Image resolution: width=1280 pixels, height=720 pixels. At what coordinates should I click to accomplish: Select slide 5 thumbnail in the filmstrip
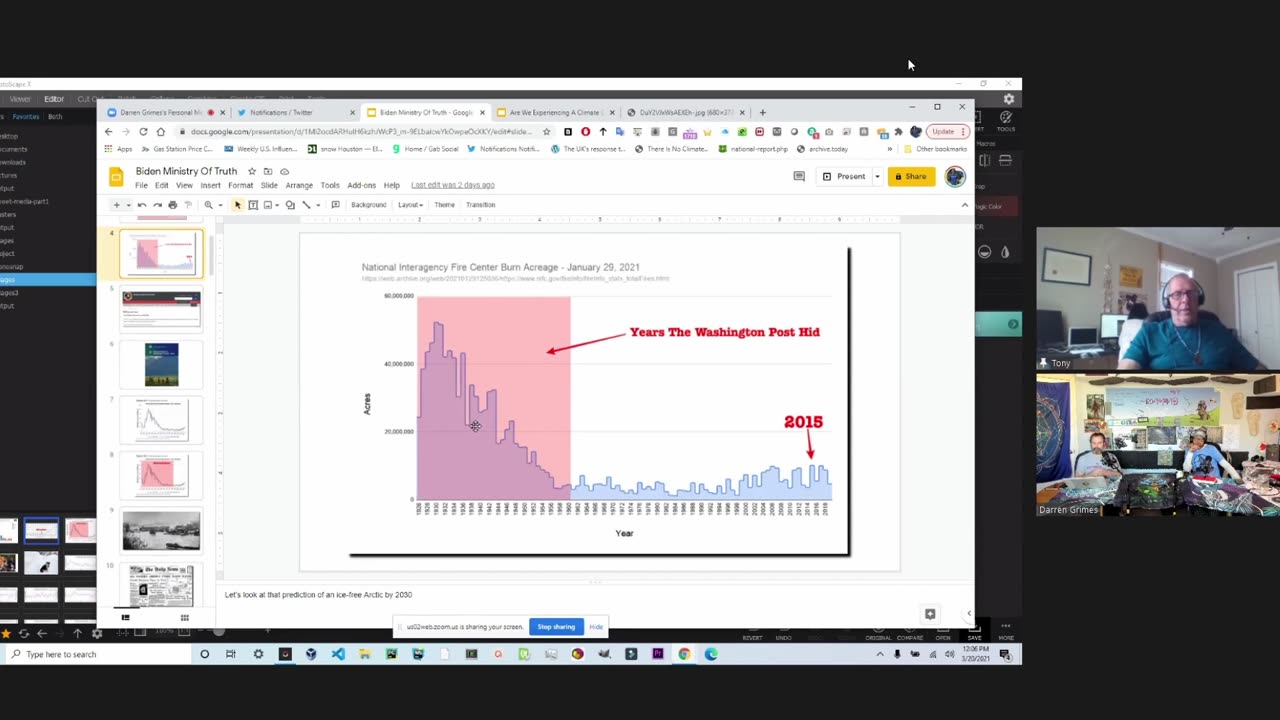161,309
